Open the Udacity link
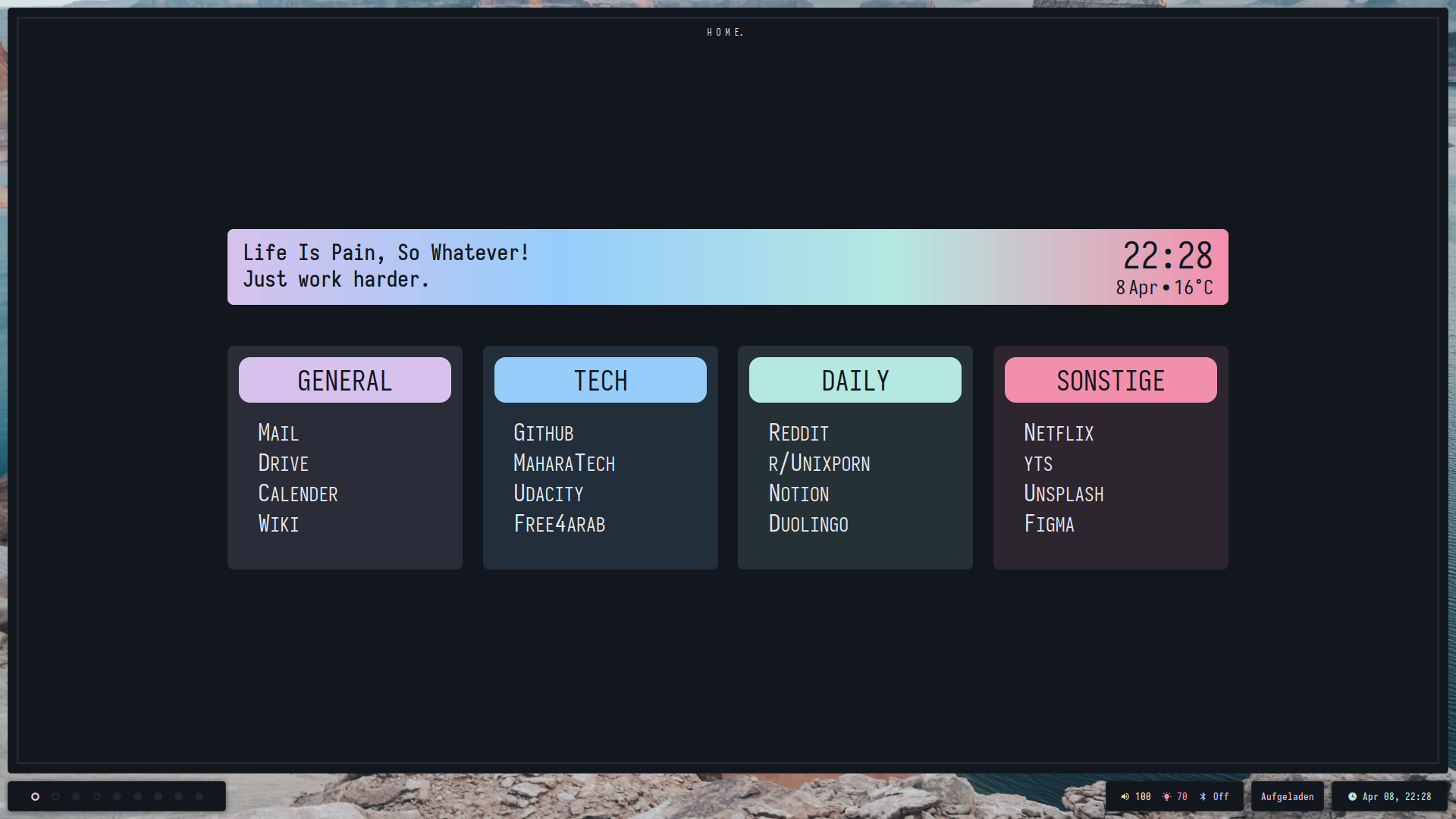This screenshot has height=819, width=1456. point(548,494)
